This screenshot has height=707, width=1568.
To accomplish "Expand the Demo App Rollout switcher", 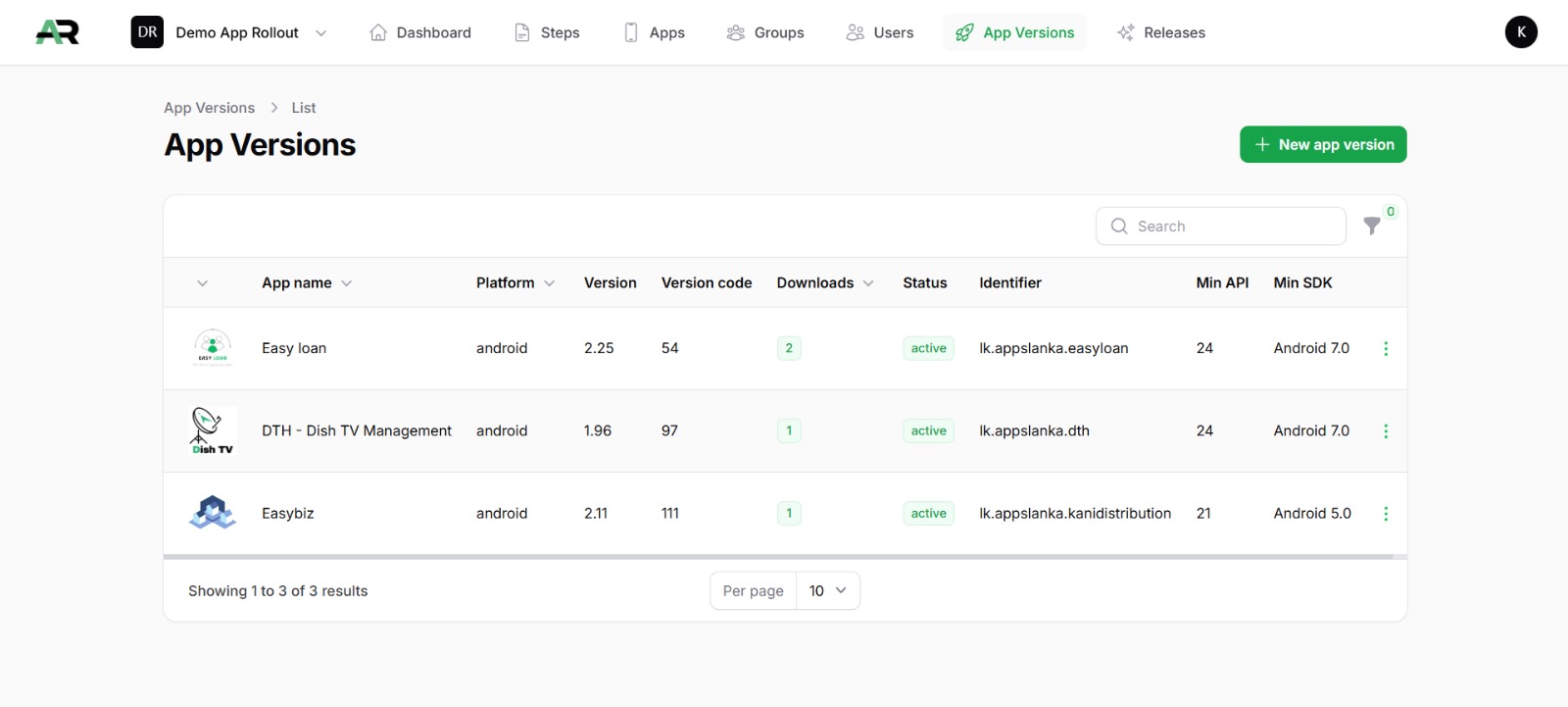I will pyautogui.click(x=230, y=32).
